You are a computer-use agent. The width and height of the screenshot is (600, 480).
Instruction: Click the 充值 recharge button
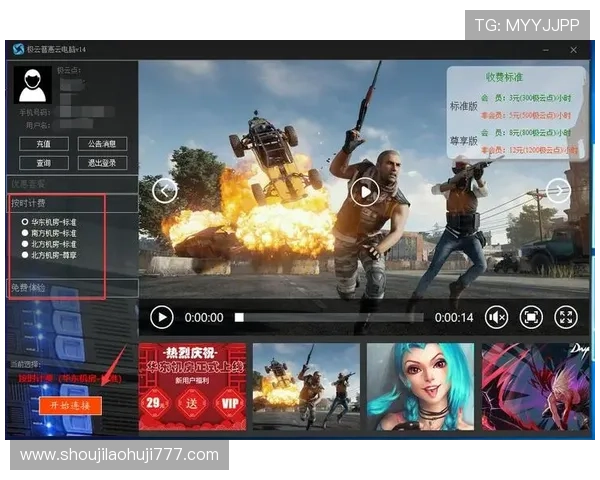coord(44,143)
